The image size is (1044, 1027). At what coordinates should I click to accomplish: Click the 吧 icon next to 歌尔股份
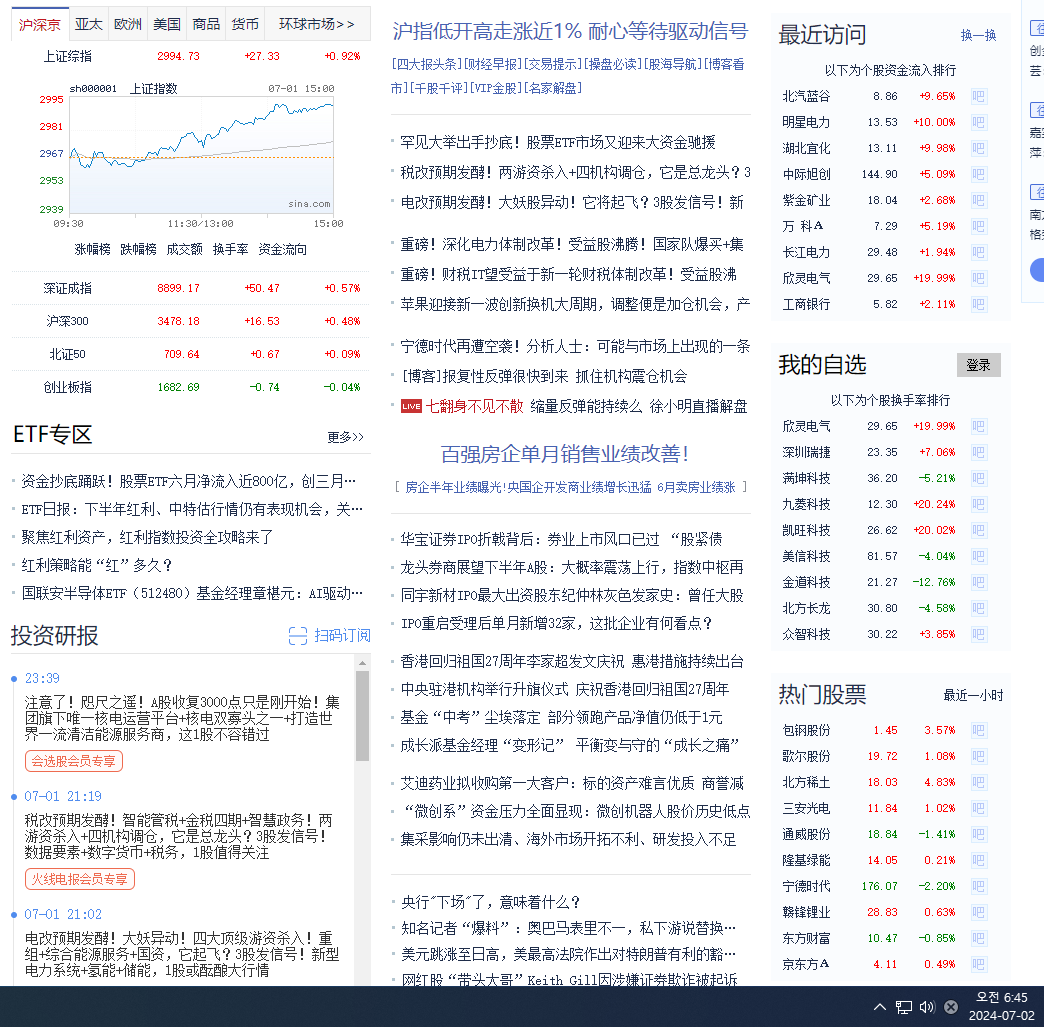pos(978,757)
